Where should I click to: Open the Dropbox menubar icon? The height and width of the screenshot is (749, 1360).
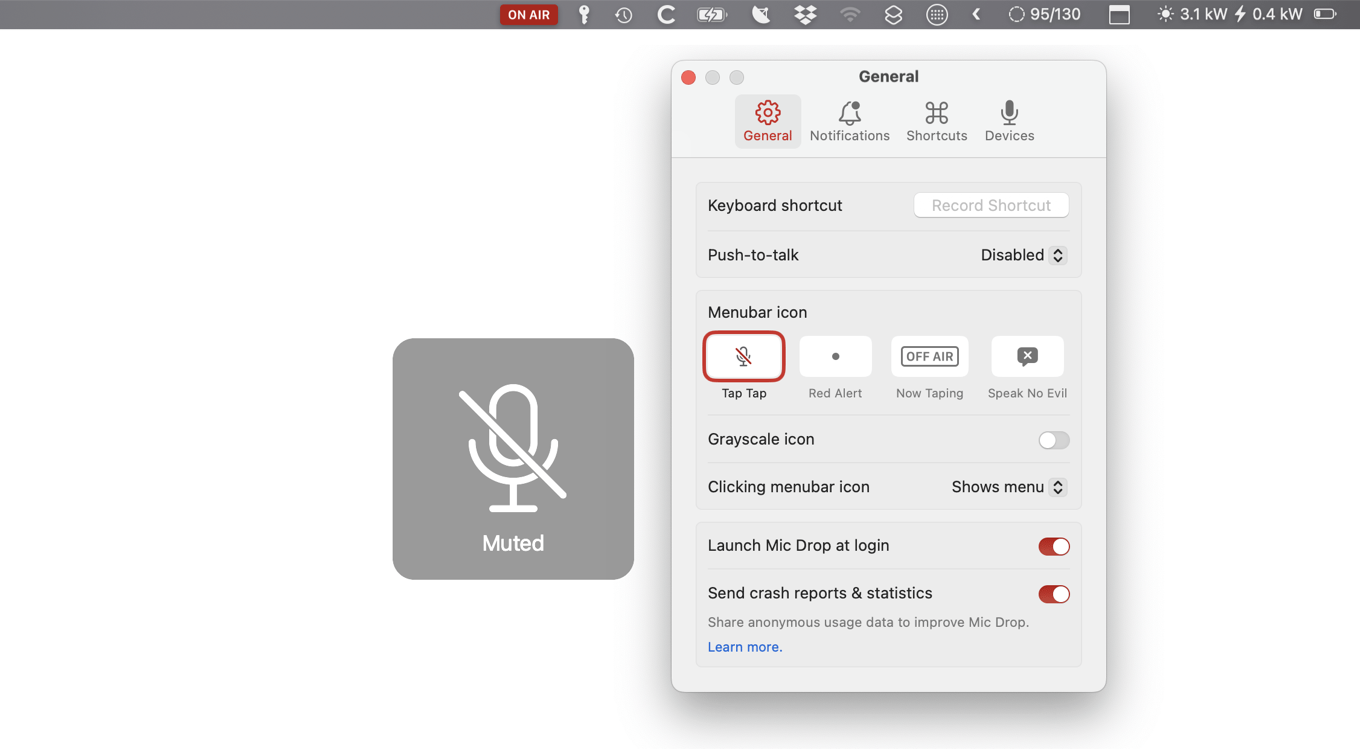805,15
